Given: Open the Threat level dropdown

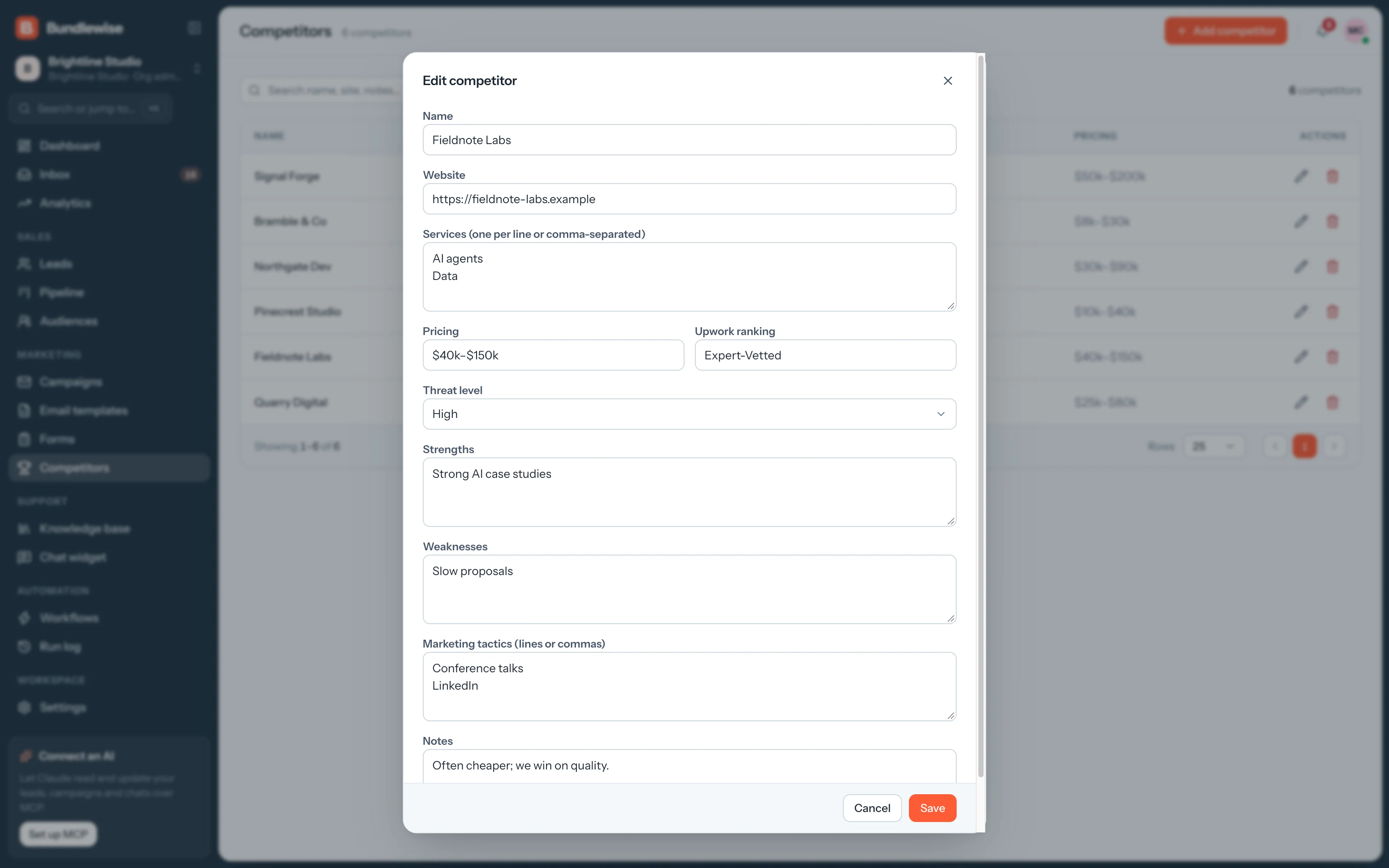Looking at the screenshot, I should (689, 414).
